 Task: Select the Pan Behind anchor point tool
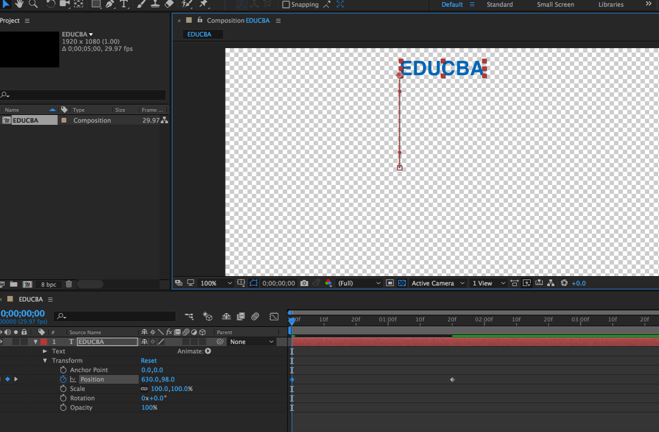tap(78, 4)
